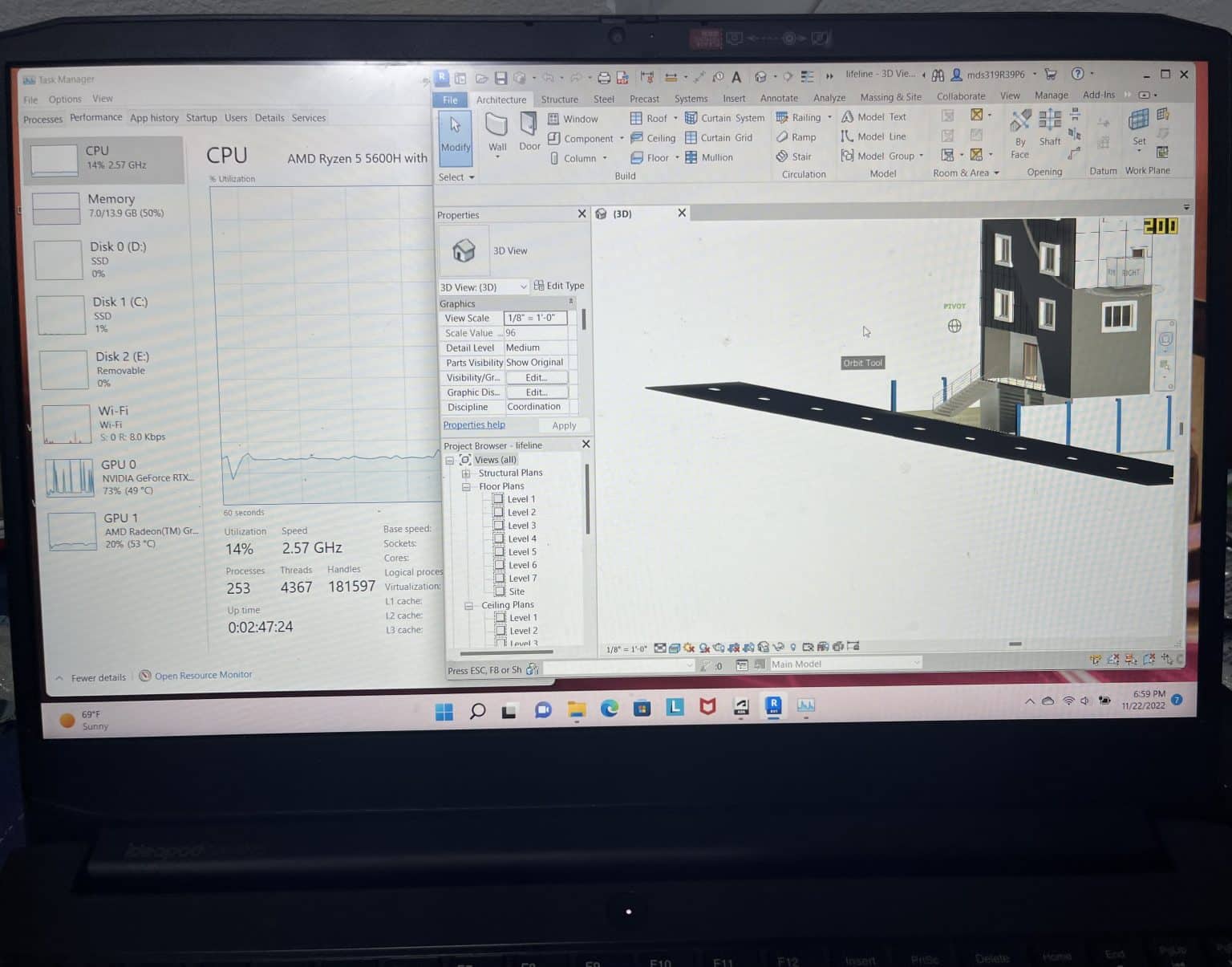The image size is (1232, 967).
Task: Toggle the crop region visibility
Action: 749,647
